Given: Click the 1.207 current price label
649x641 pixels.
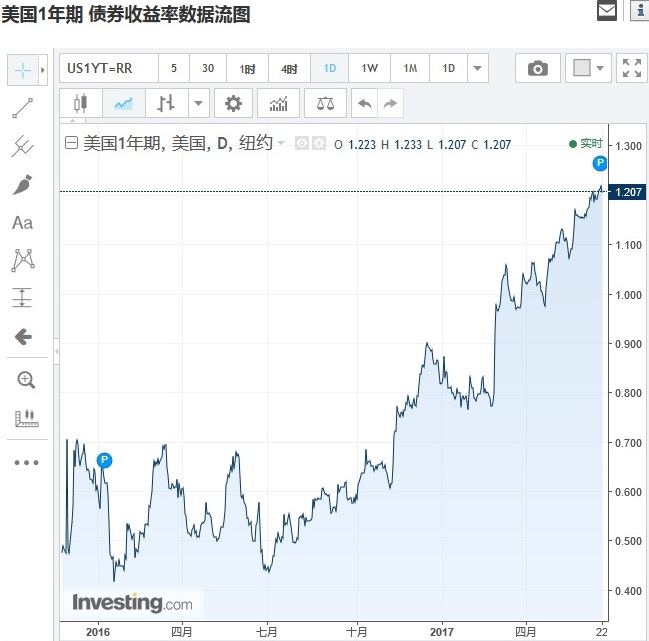Looking at the screenshot, I should pyautogui.click(x=627, y=192).
